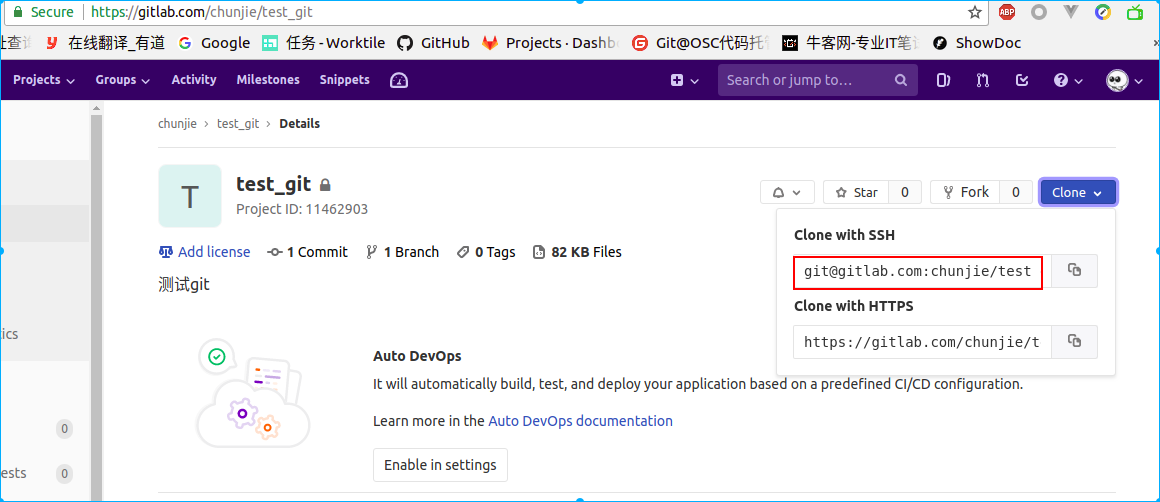This screenshot has width=1160, height=502.
Task: Open the 在线翻译_有道 bookmark
Action: [105, 43]
